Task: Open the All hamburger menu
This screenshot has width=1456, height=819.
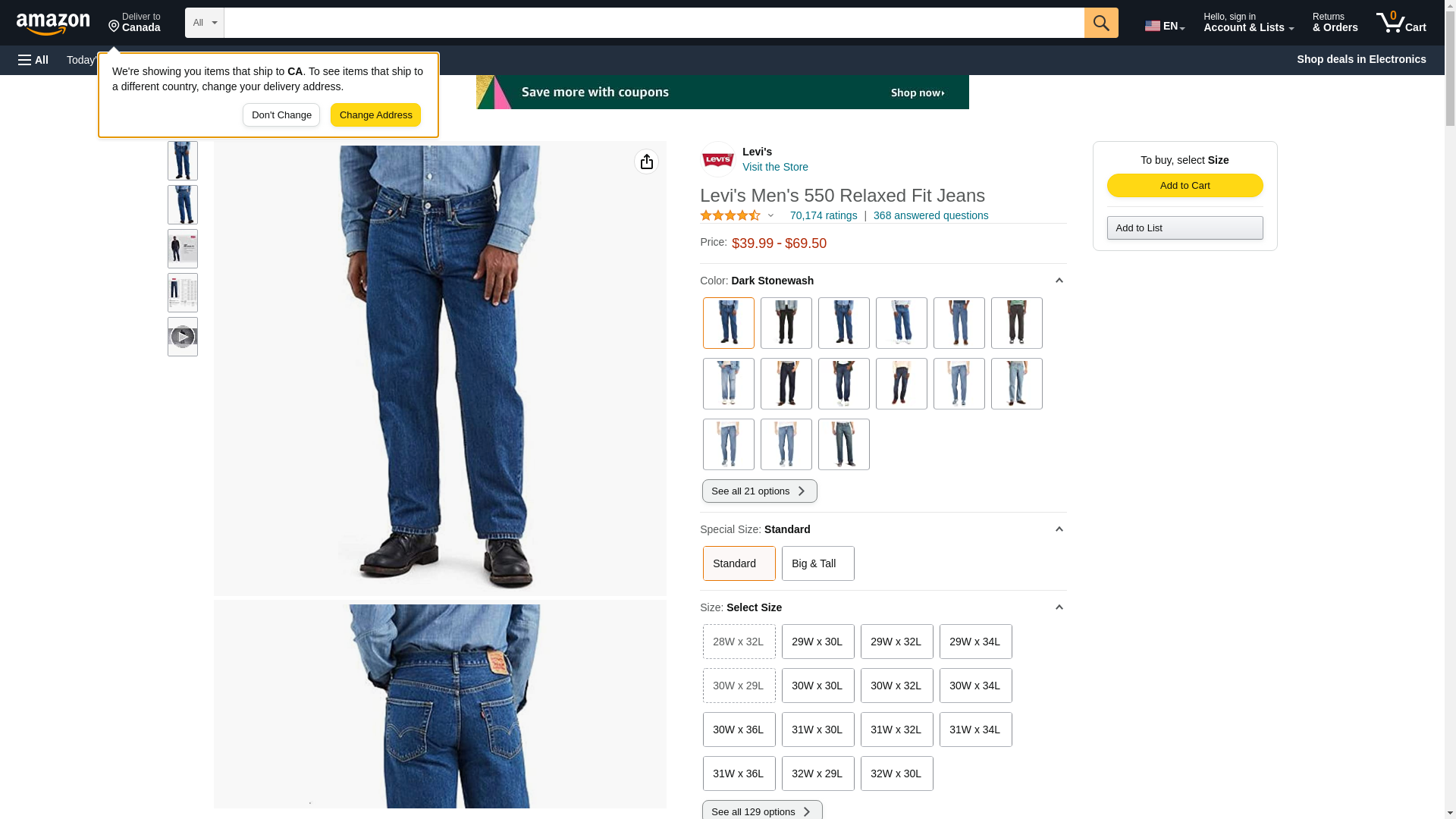Action: 33,60
